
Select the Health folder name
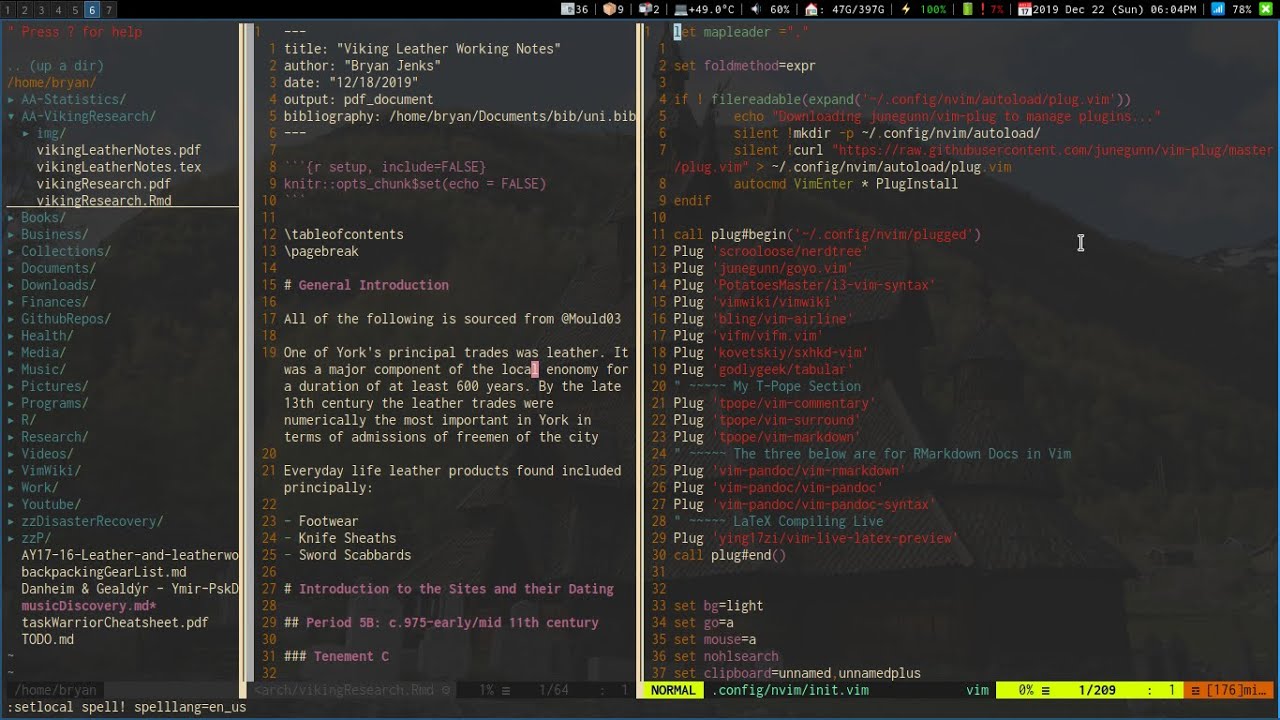click(x=47, y=337)
